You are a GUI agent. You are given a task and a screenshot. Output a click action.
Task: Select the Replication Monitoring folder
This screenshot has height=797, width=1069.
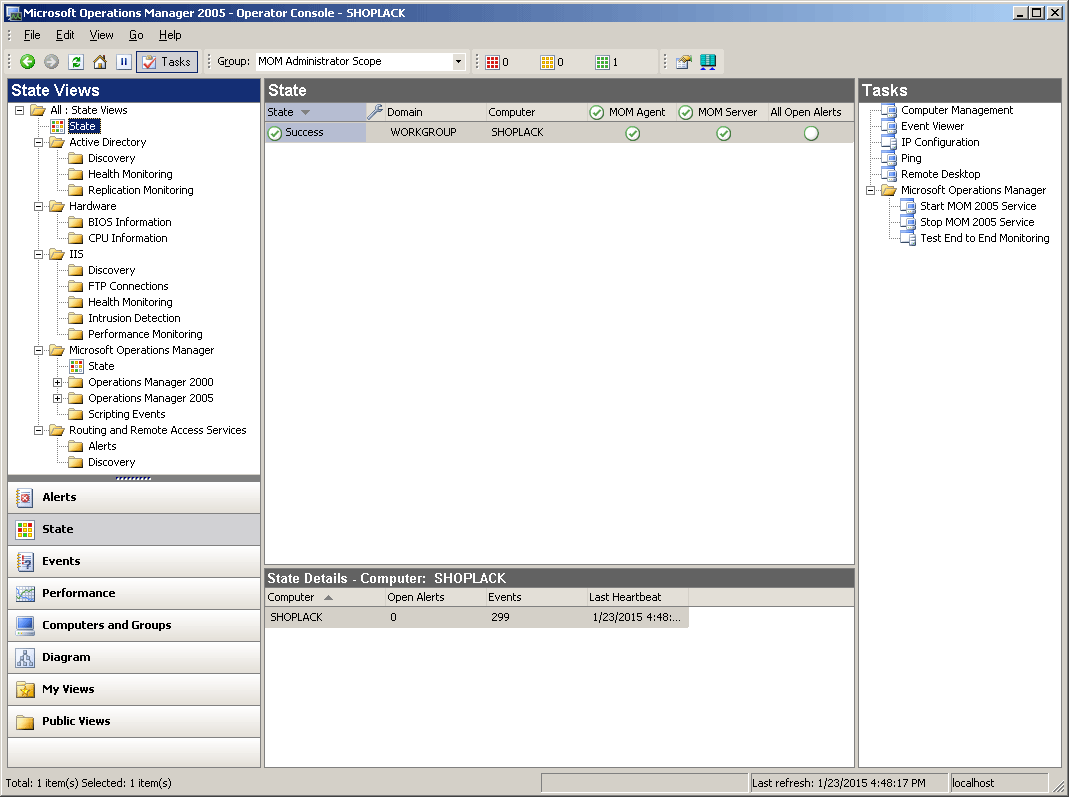(x=140, y=190)
